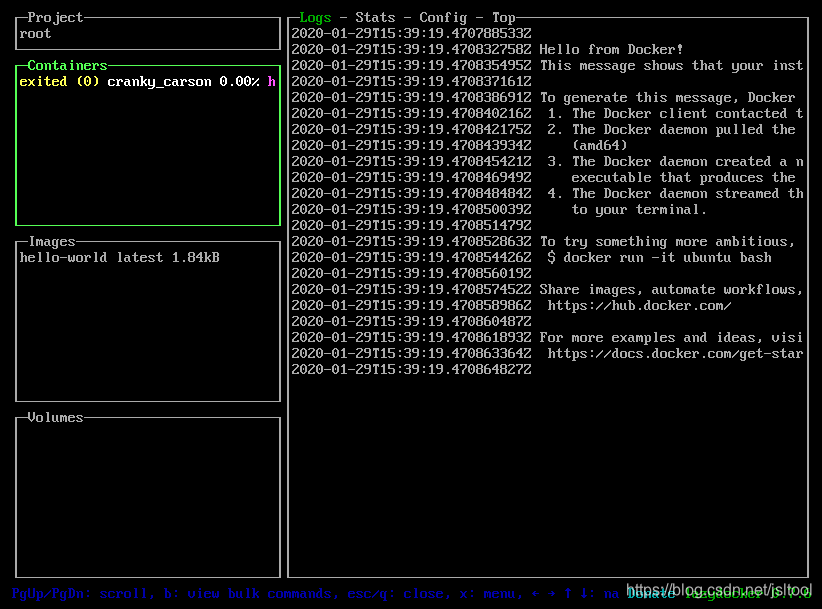The height and width of the screenshot is (609, 822).
Task: Focus the Project panel title
Action: click(55, 17)
